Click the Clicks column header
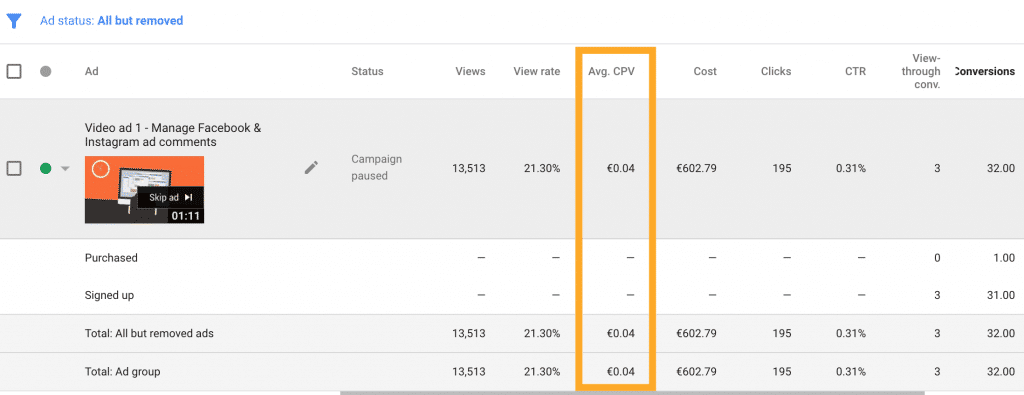1024x395 pixels. 776,71
